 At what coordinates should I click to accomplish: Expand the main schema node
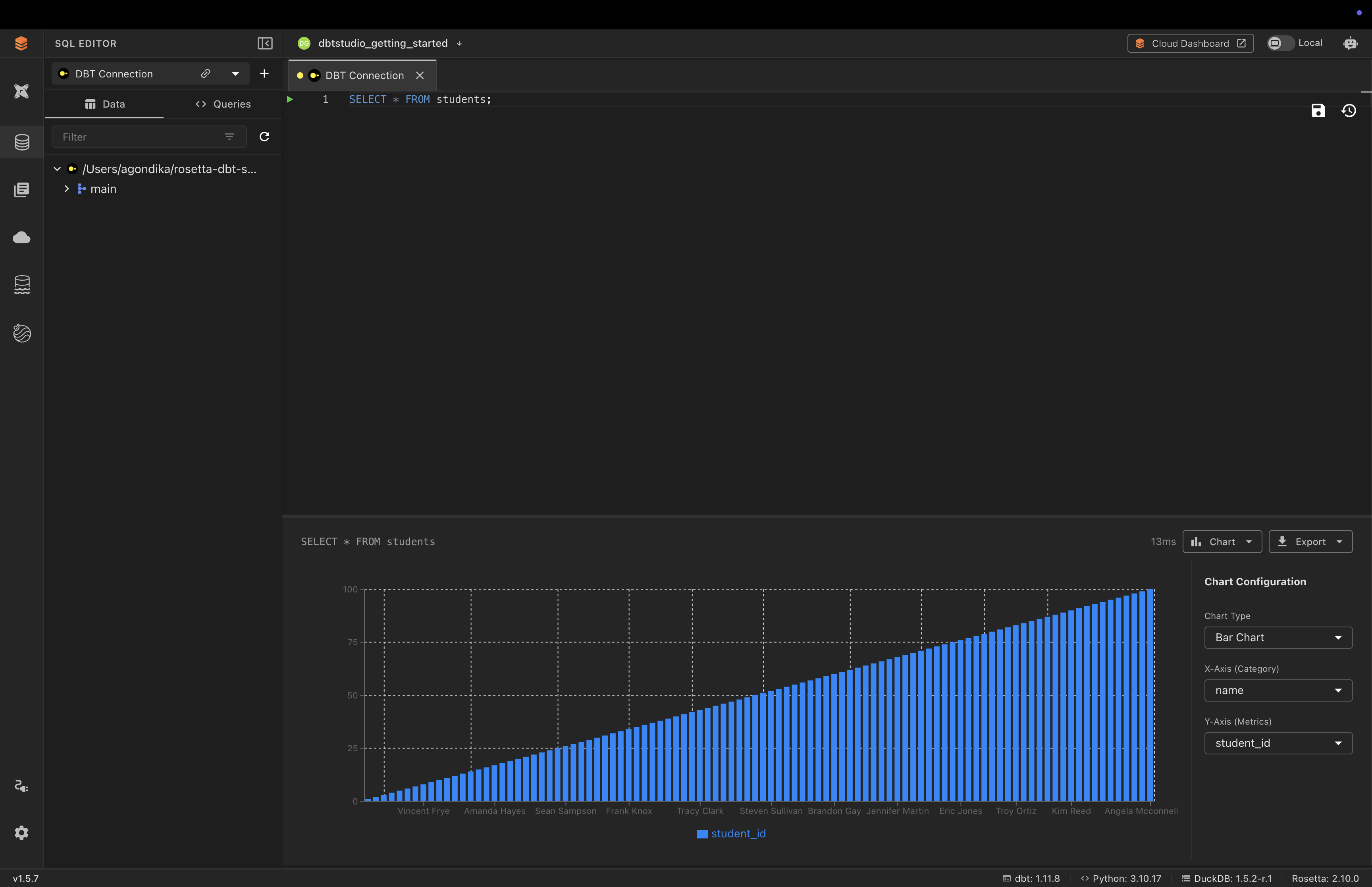coord(67,189)
